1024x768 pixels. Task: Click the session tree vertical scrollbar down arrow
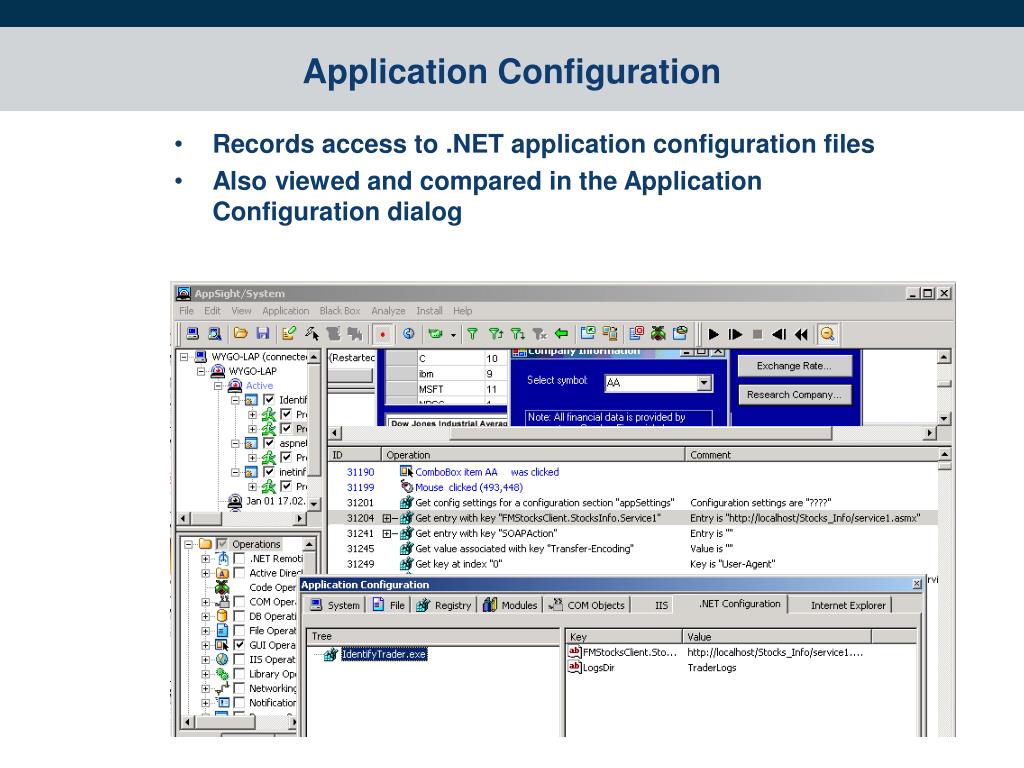point(315,504)
